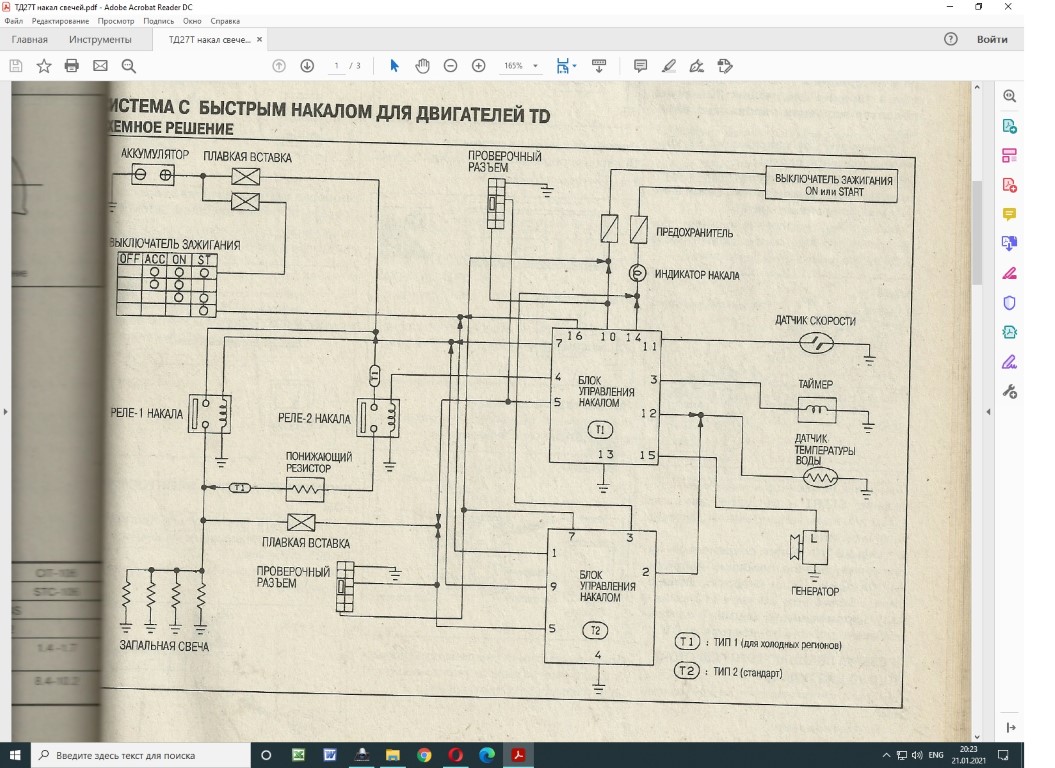Click the Windows taskbar search box

coord(141,755)
